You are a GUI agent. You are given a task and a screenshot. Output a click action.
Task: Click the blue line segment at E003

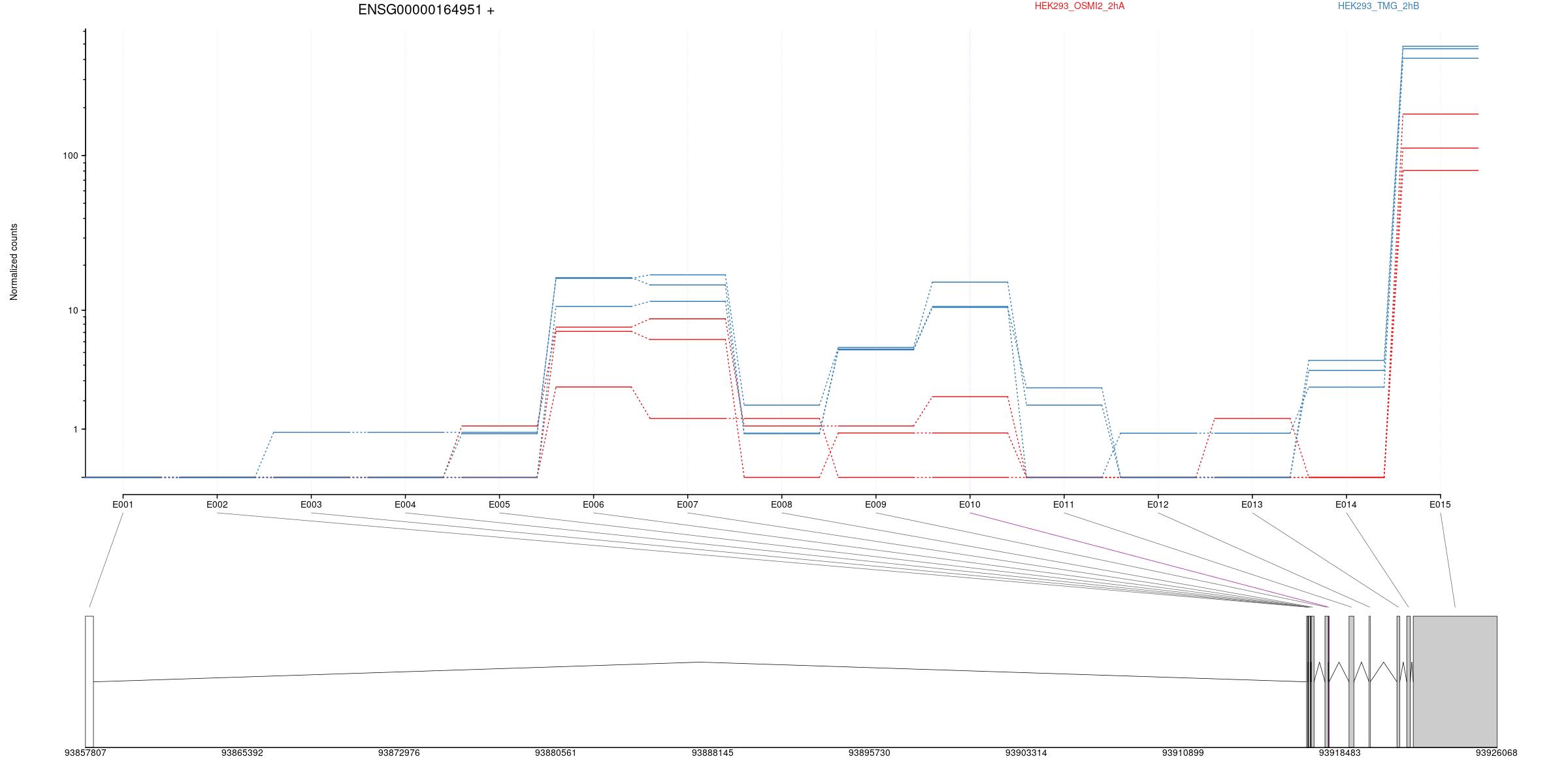[311, 433]
